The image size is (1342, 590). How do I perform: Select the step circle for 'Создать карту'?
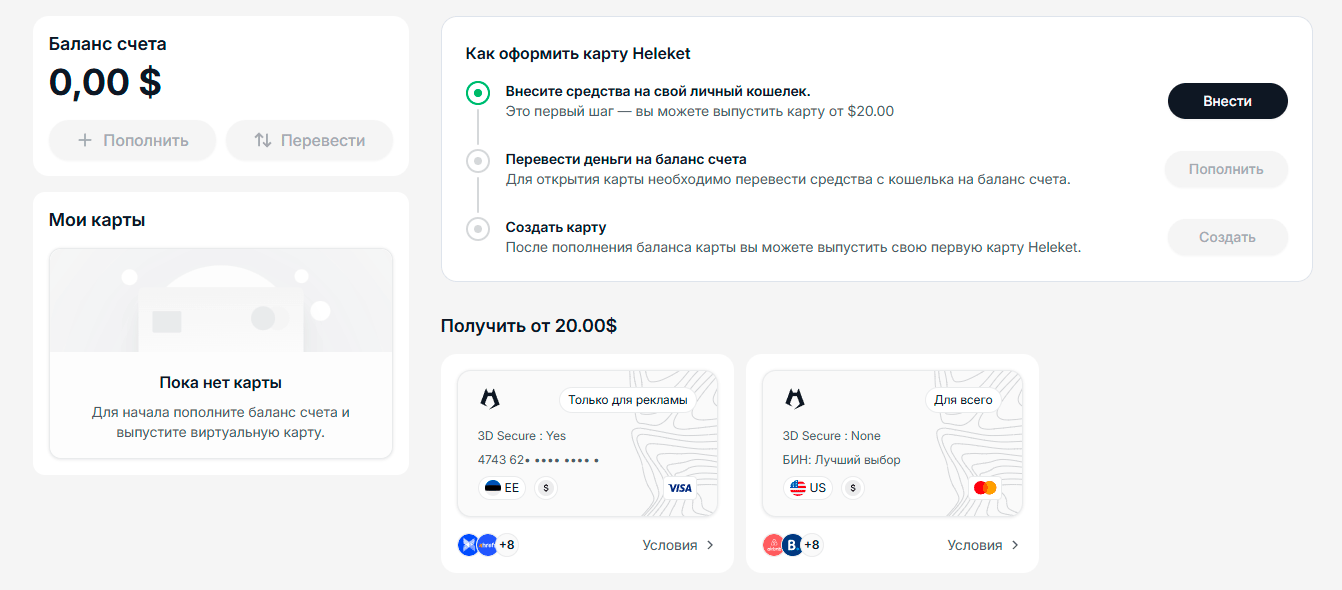(477, 229)
